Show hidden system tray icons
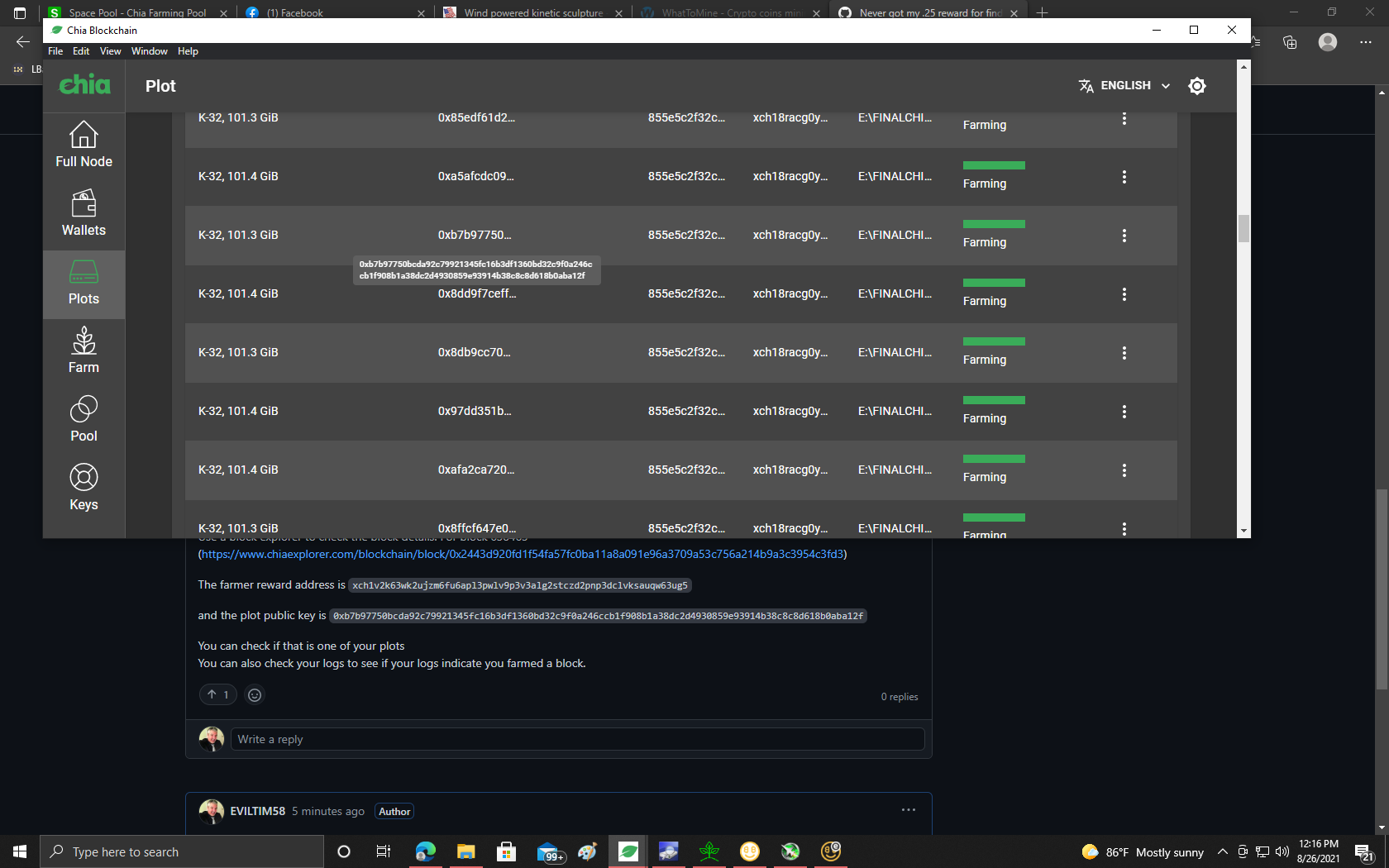This screenshot has width=1389, height=868. [x=1222, y=852]
